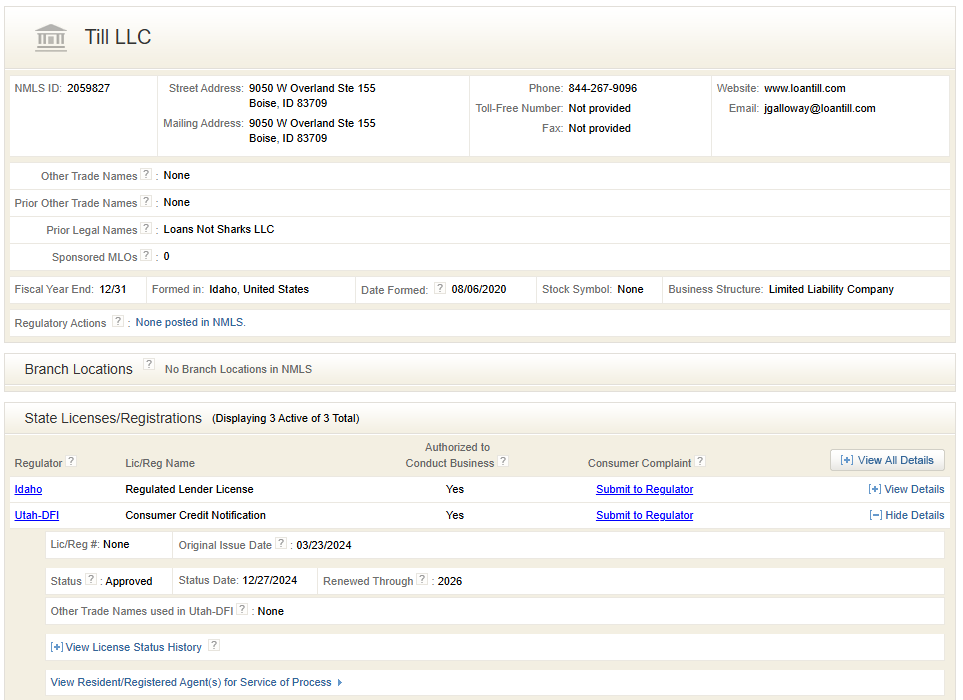Click phone number 844-267-9096

point(602,88)
